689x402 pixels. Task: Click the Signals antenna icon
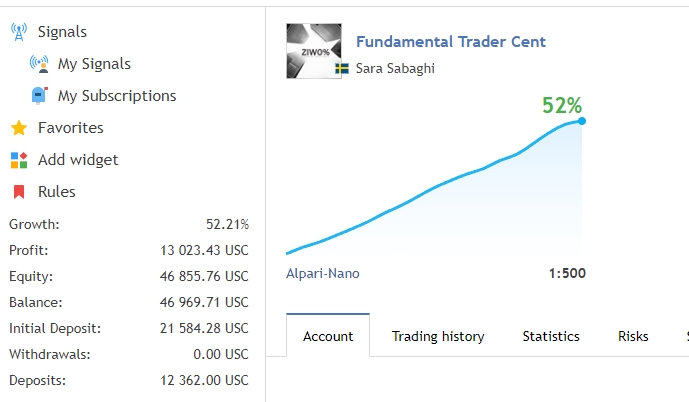pyautogui.click(x=19, y=32)
